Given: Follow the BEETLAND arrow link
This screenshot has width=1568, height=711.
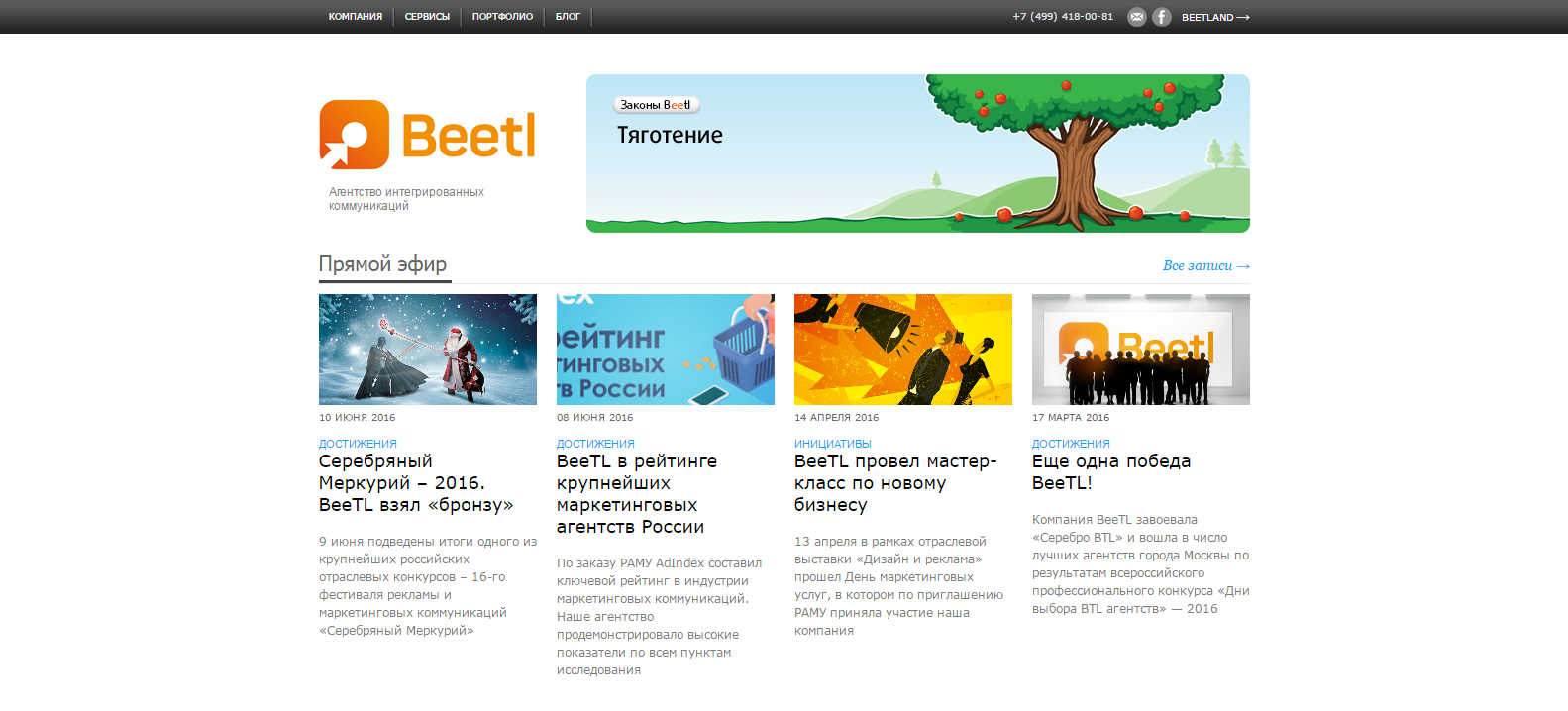Looking at the screenshot, I should pos(1215,17).
